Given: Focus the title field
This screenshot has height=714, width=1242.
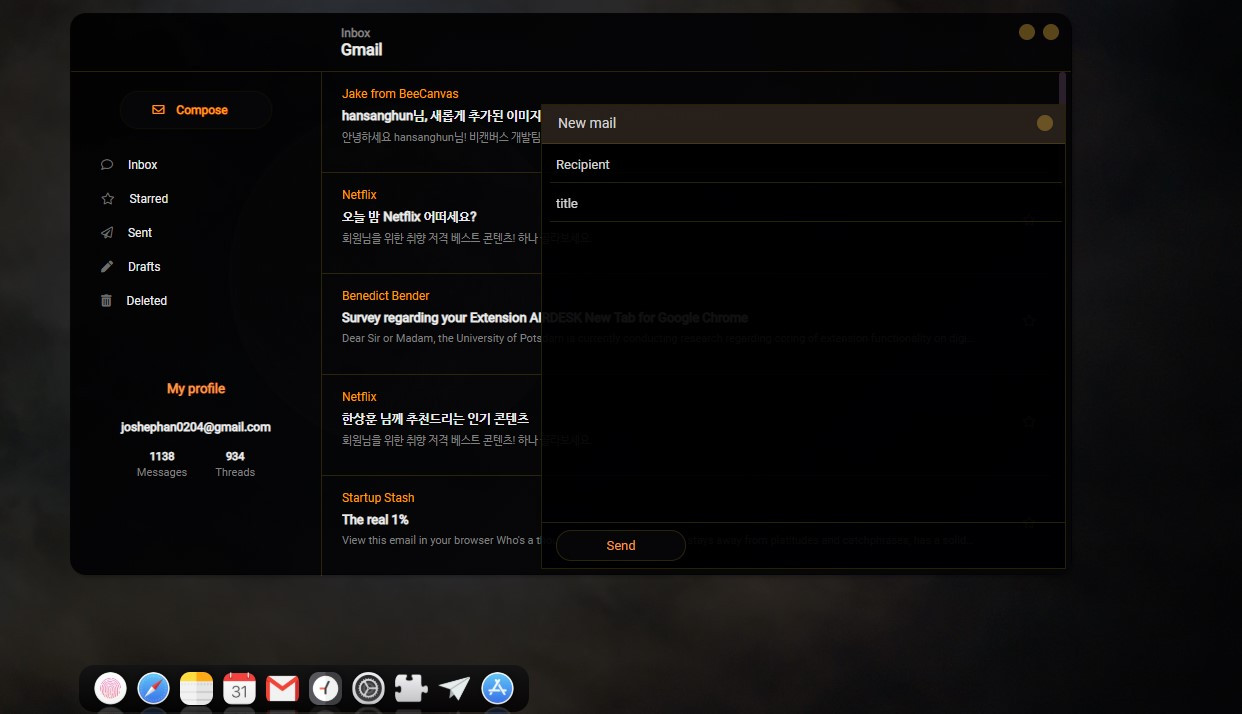Looking at the screenshot, I should (x=806, y=203).
